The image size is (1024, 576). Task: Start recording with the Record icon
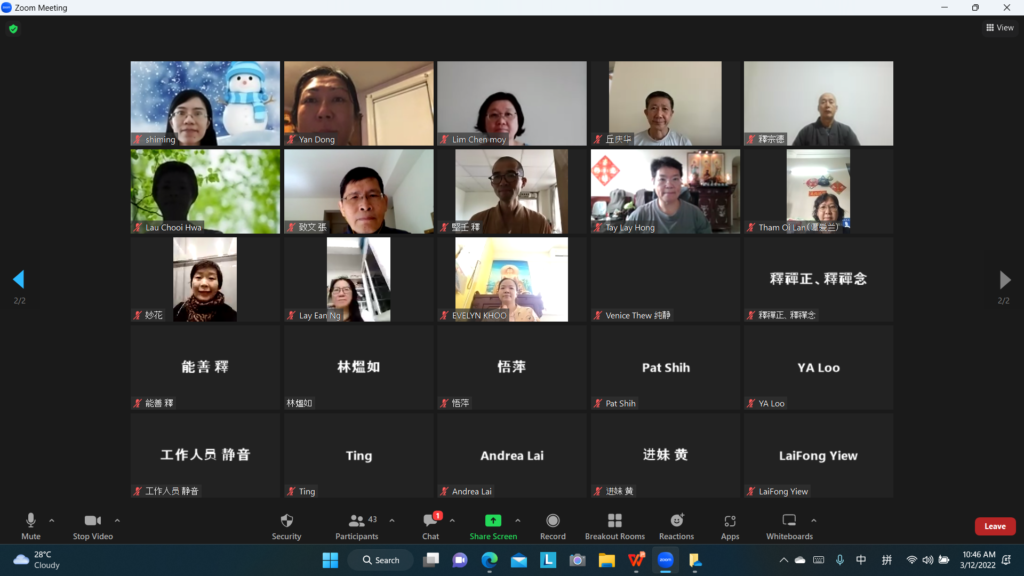pos(553,521)
